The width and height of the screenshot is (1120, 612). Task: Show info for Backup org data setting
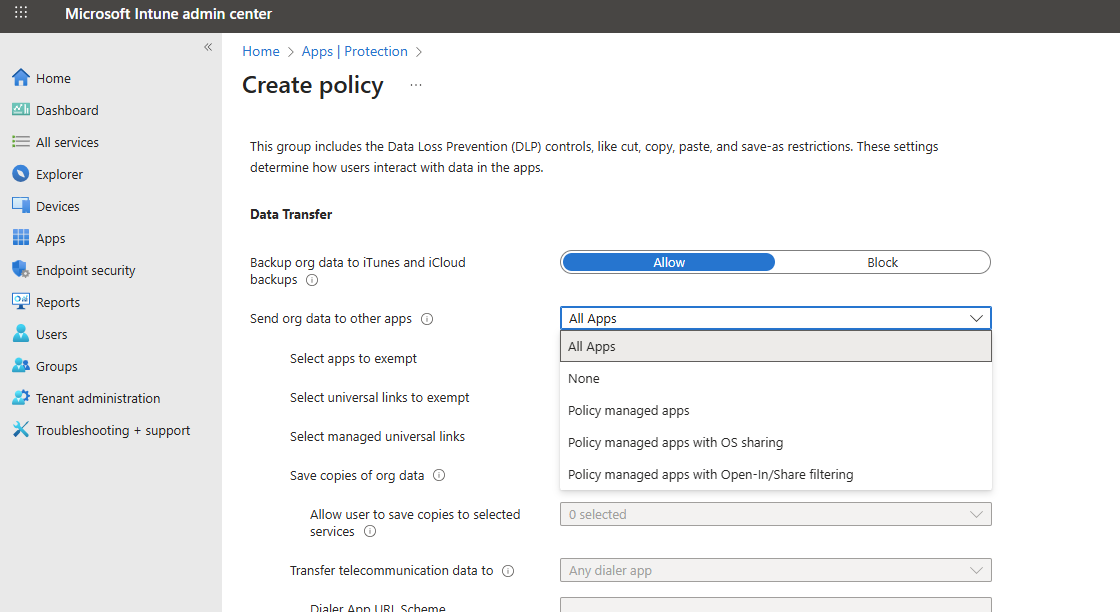[x=312, y=280]
